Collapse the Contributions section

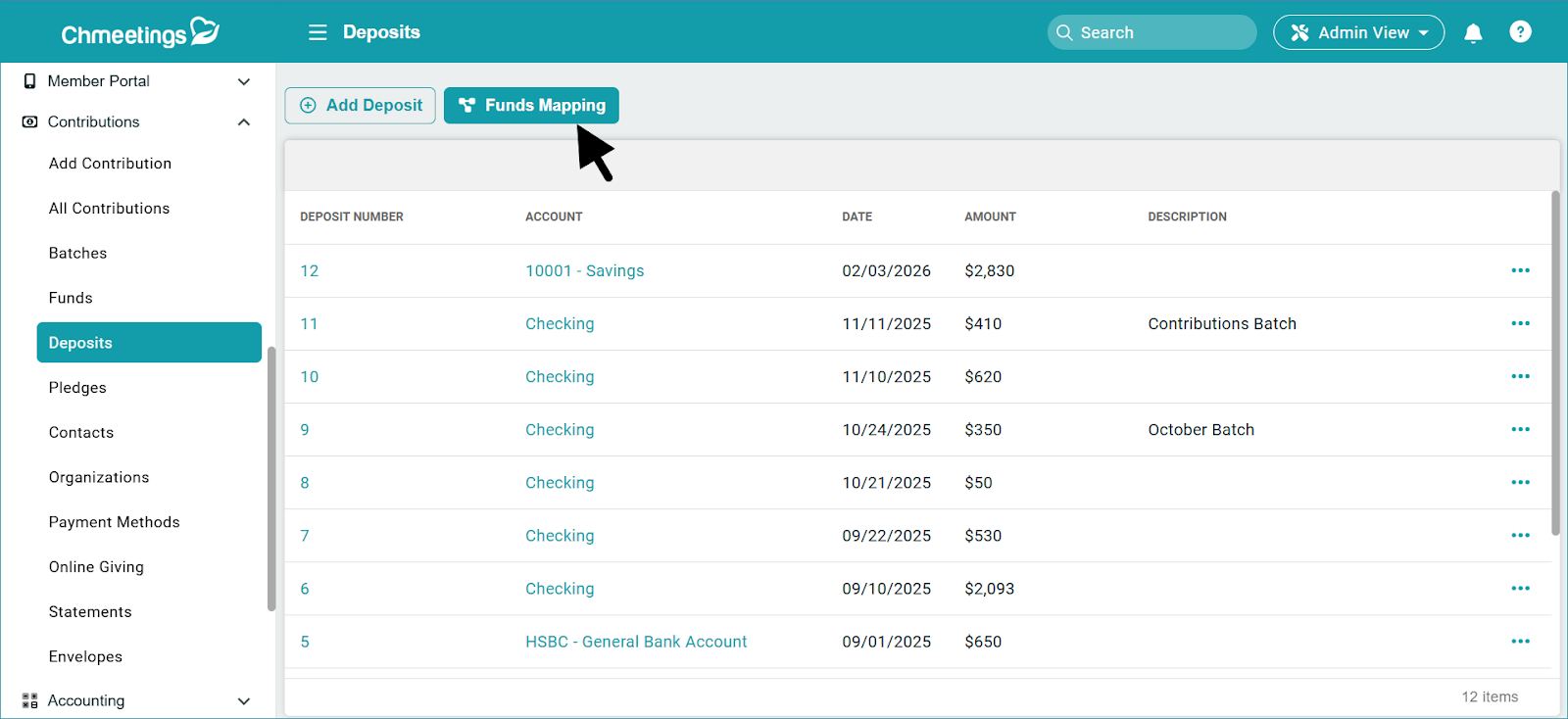click(x=244, y=122)
